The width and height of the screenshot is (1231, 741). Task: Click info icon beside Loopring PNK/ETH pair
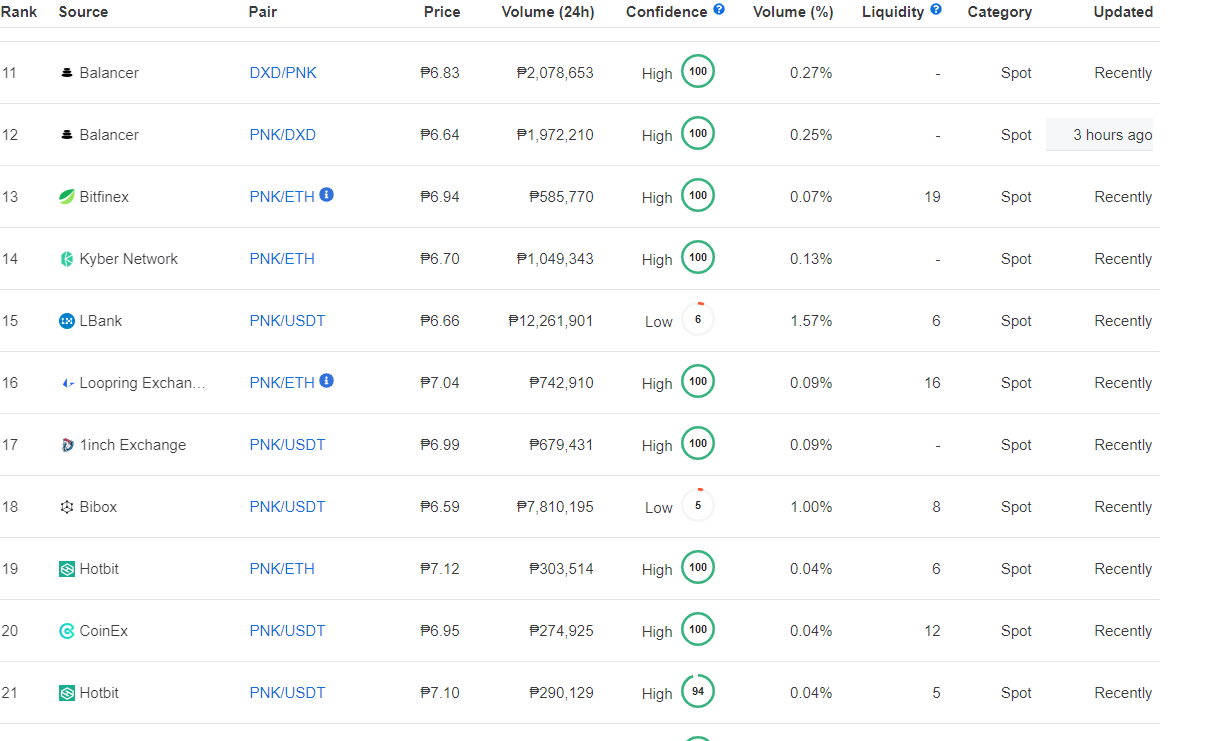[327, 381]
